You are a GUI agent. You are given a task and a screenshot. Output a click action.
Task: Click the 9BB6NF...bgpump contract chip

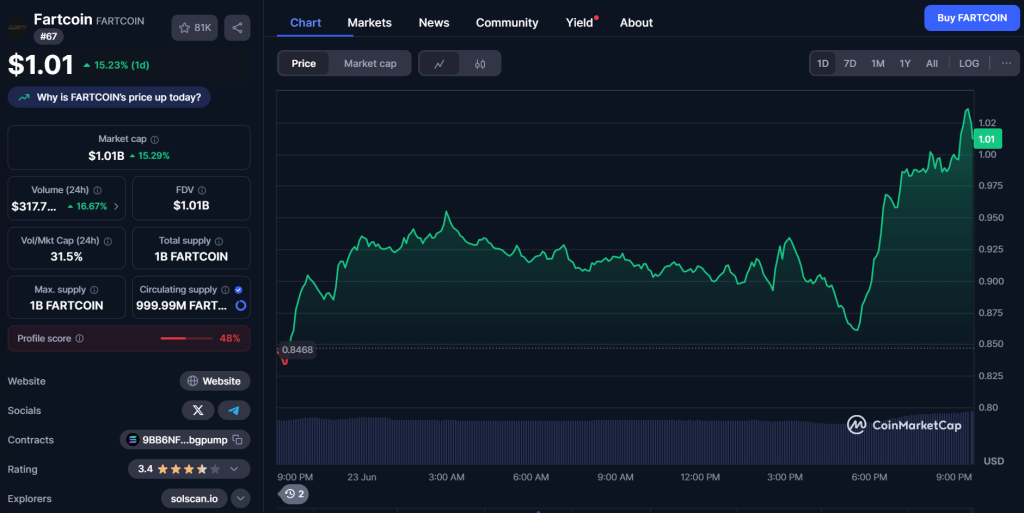click(185, 440)
